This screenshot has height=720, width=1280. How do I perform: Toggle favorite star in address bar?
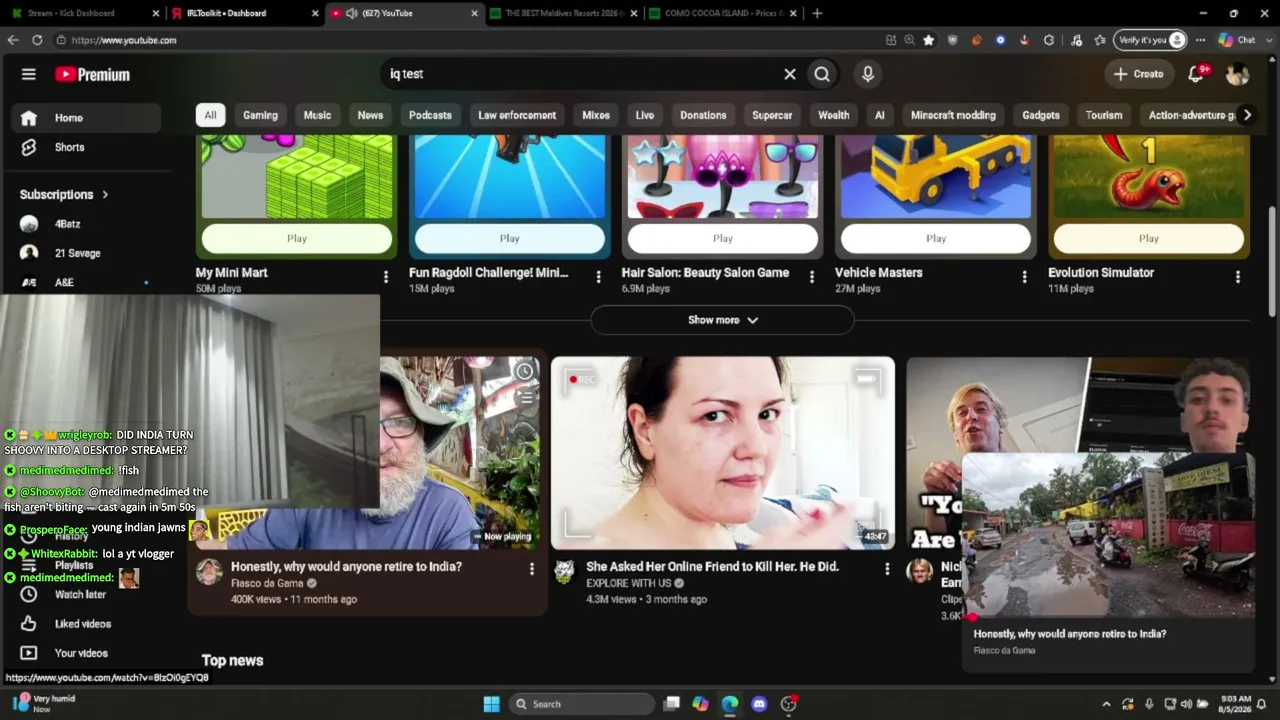929,40
